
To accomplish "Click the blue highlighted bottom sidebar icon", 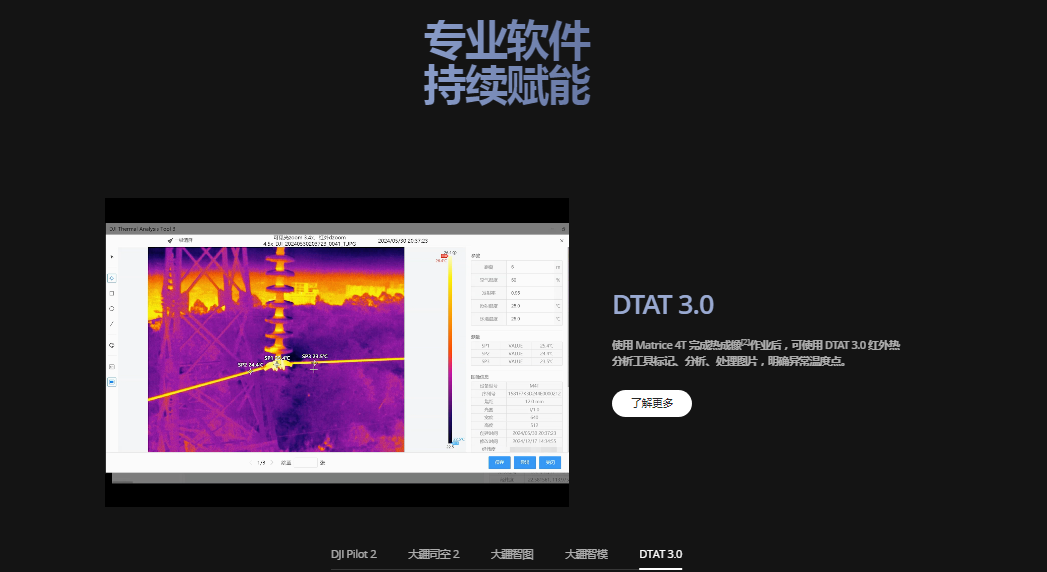I will 112,382.
